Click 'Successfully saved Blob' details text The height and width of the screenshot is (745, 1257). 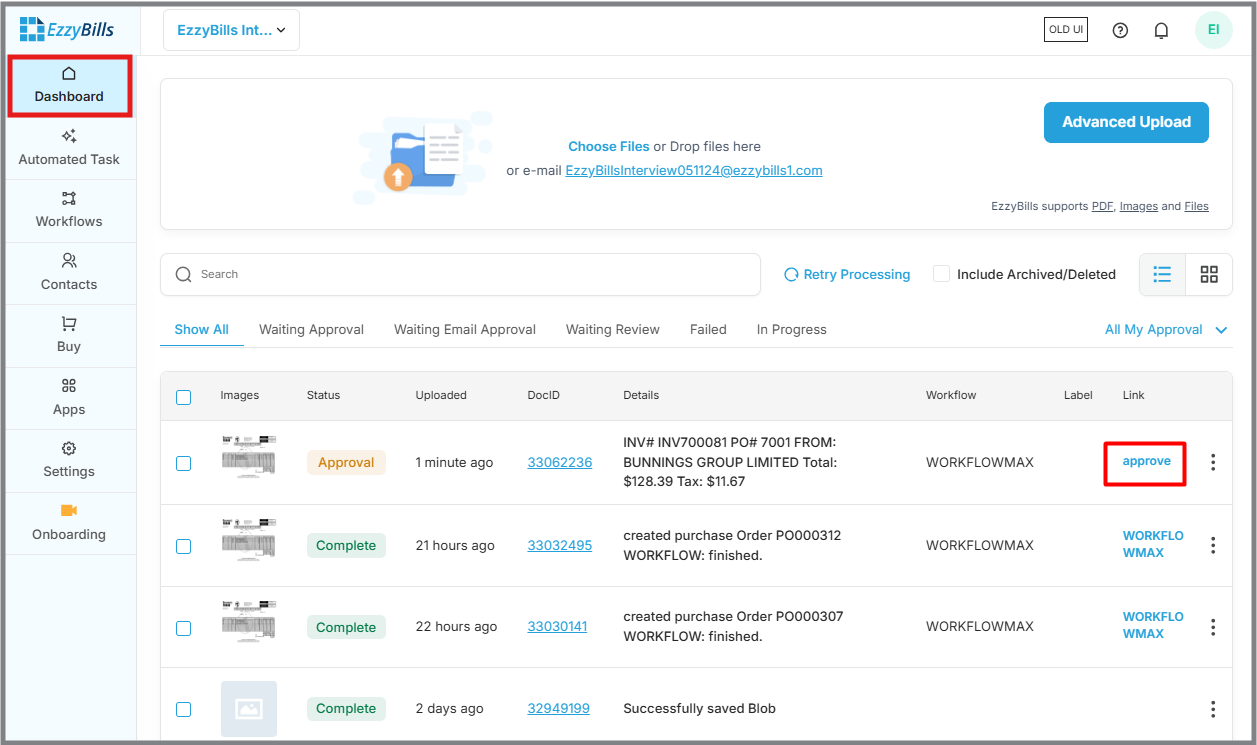tap(699, 708)
